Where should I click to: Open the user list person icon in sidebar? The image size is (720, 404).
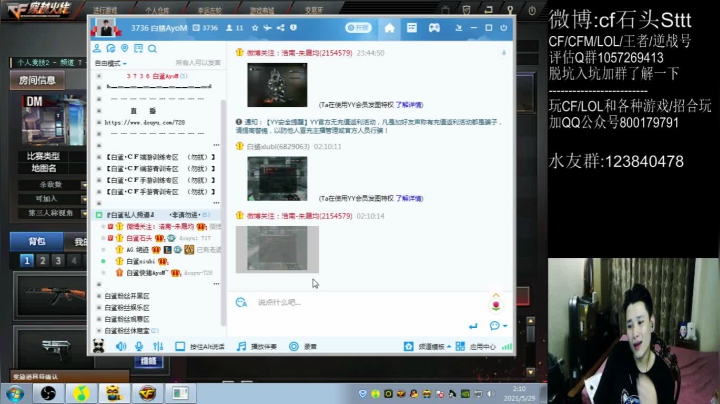(97, 48)
